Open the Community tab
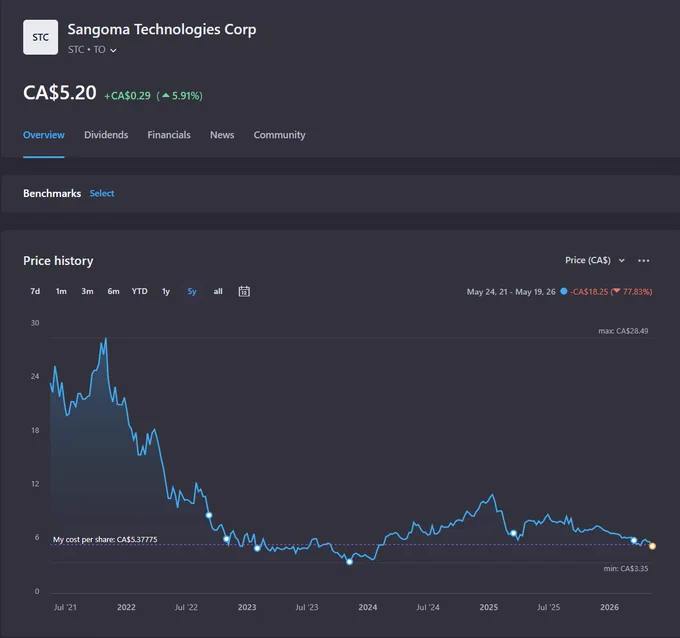This screenshot has width=680, height=638. pyautogui.click(x=280, y=135)
